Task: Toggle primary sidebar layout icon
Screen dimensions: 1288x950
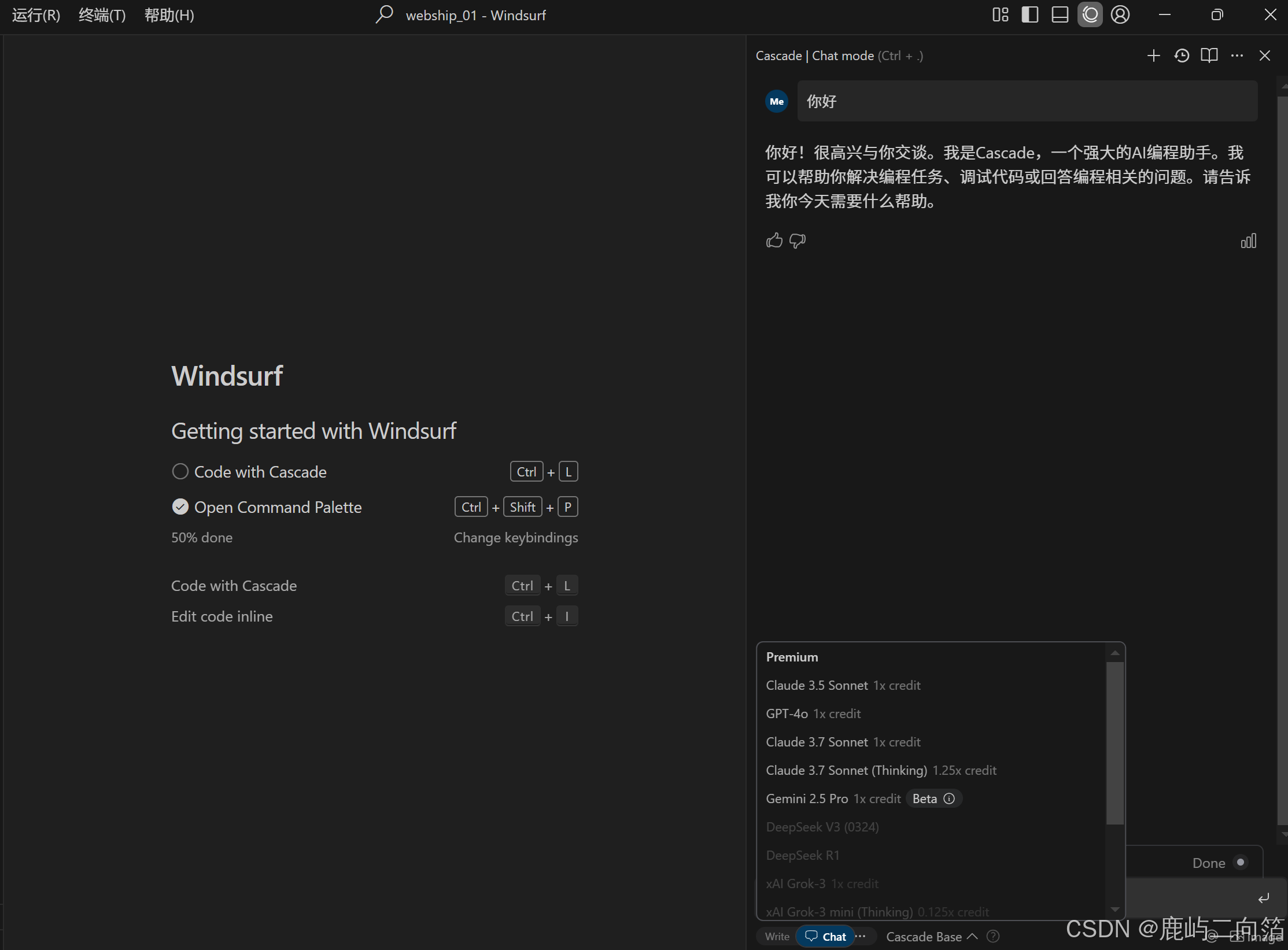Action: click(x=1030, y=15)
